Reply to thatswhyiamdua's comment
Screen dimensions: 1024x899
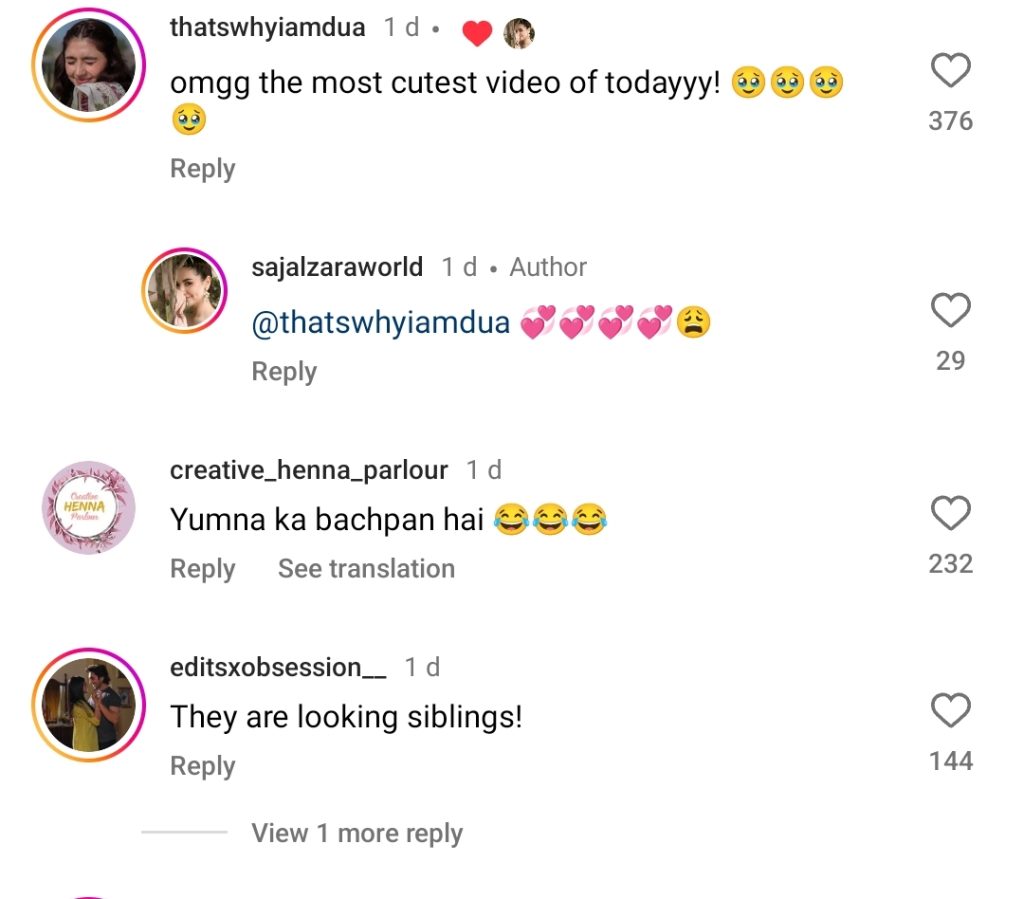[202, 169]
